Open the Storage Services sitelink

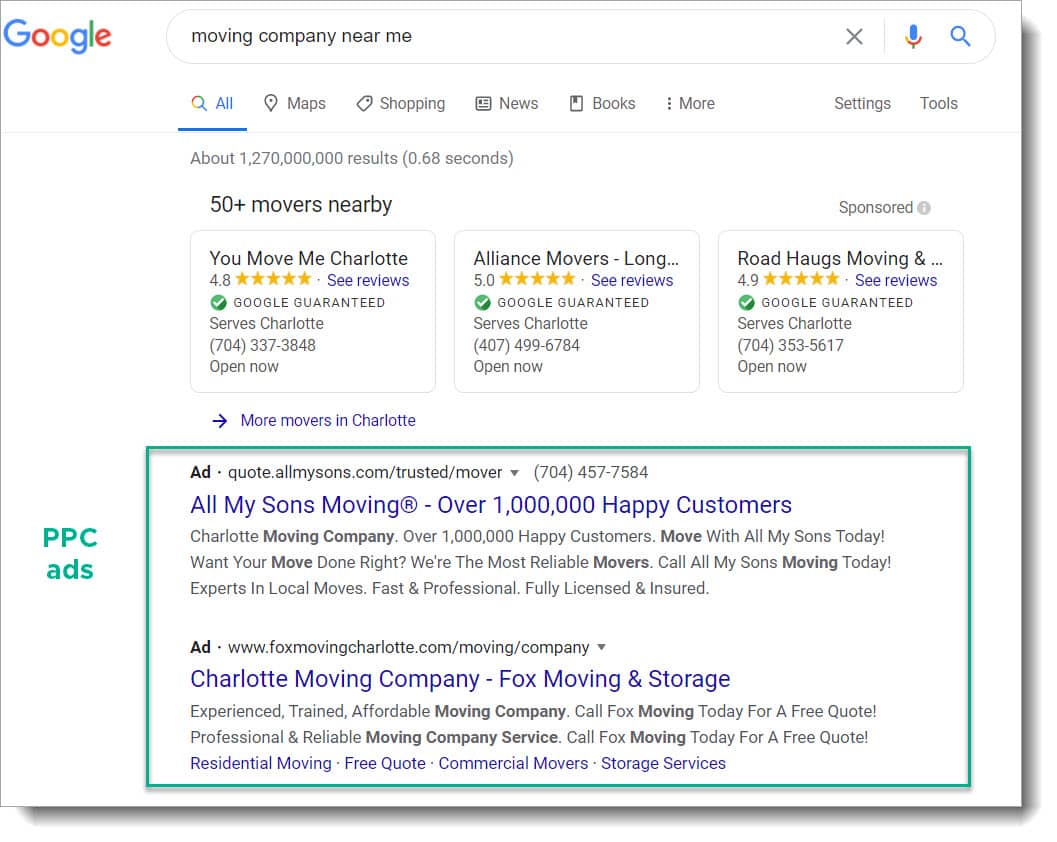pos(663,763)
